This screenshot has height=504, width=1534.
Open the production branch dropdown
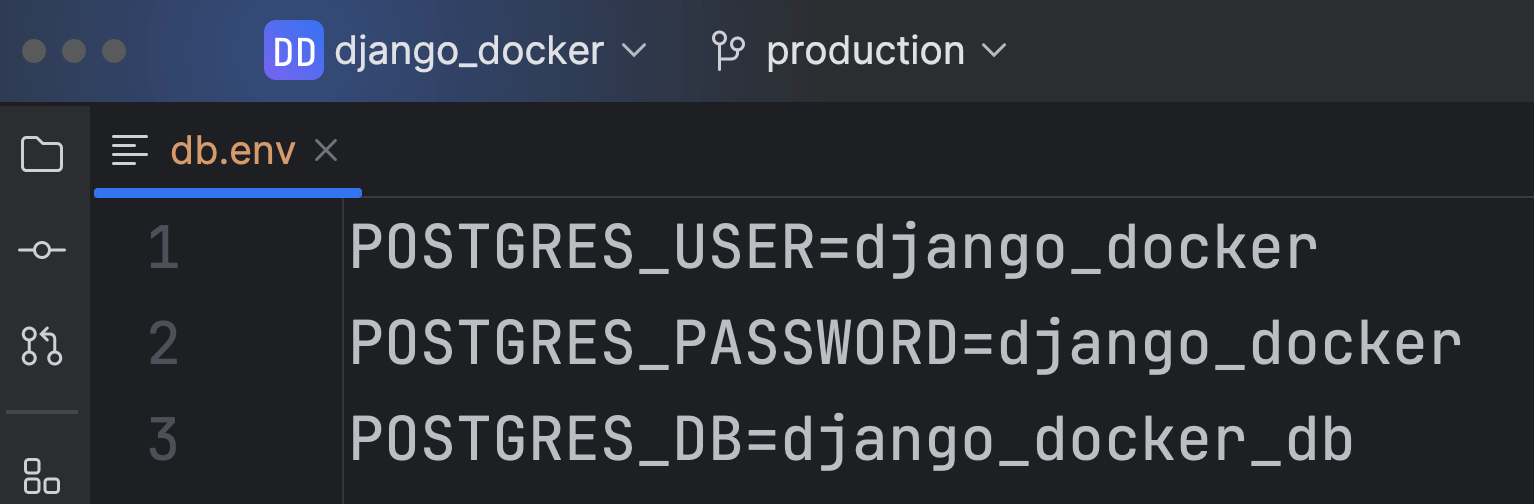(x=865, y=50)
